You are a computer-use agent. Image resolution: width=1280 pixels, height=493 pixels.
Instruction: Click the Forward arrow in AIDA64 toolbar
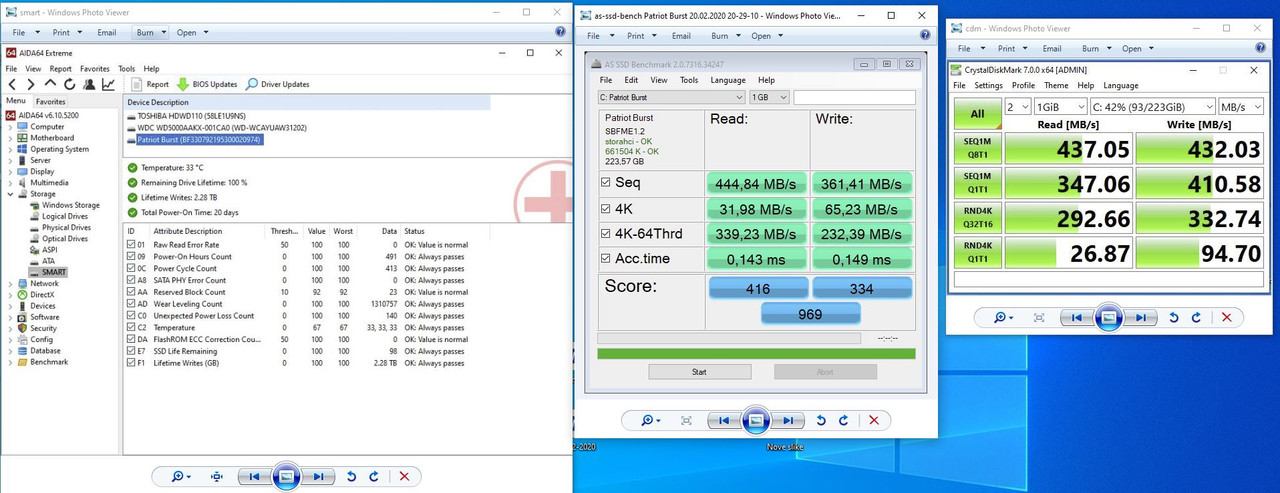30,84
